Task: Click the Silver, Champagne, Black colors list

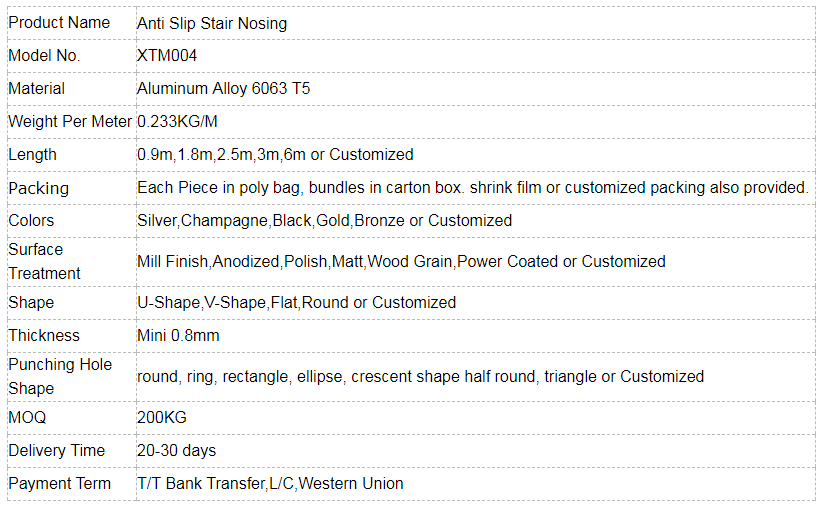Action: coord(324,221)
